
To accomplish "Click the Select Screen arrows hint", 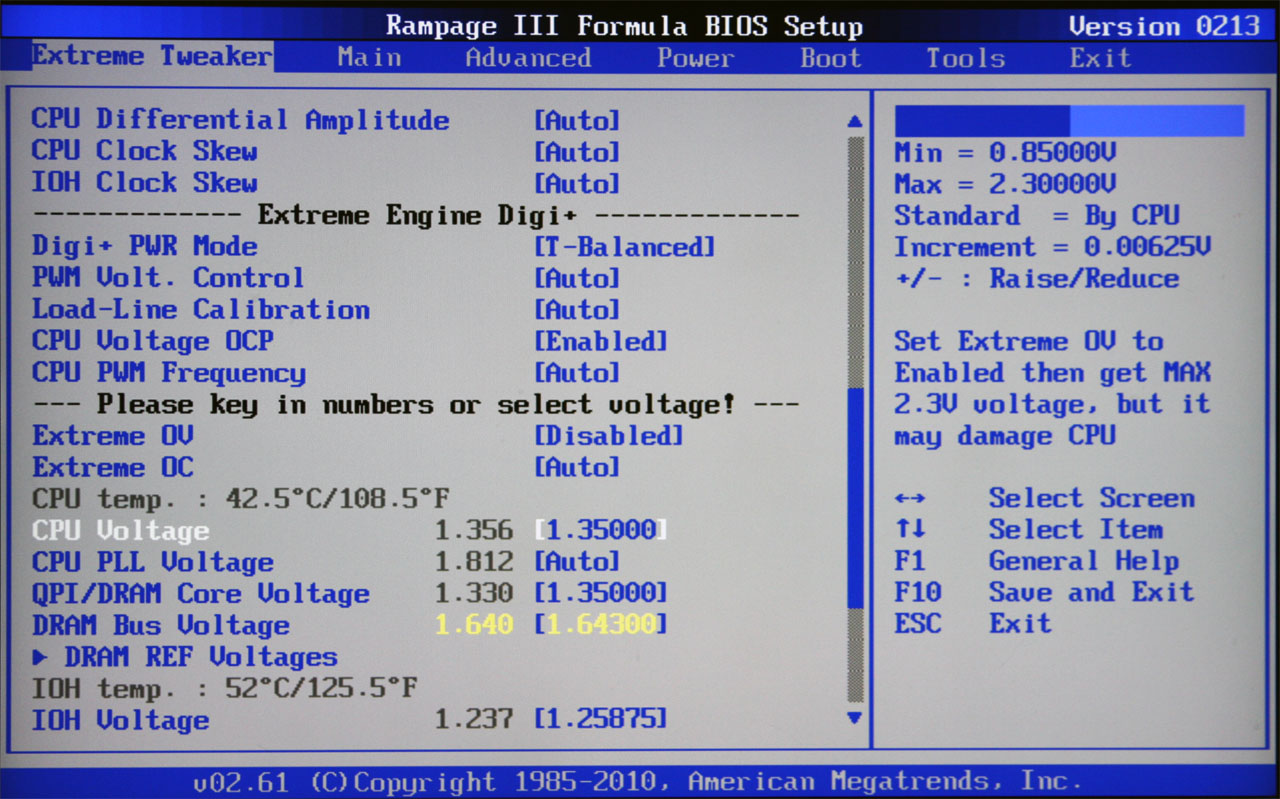I will pos(1044,498).
